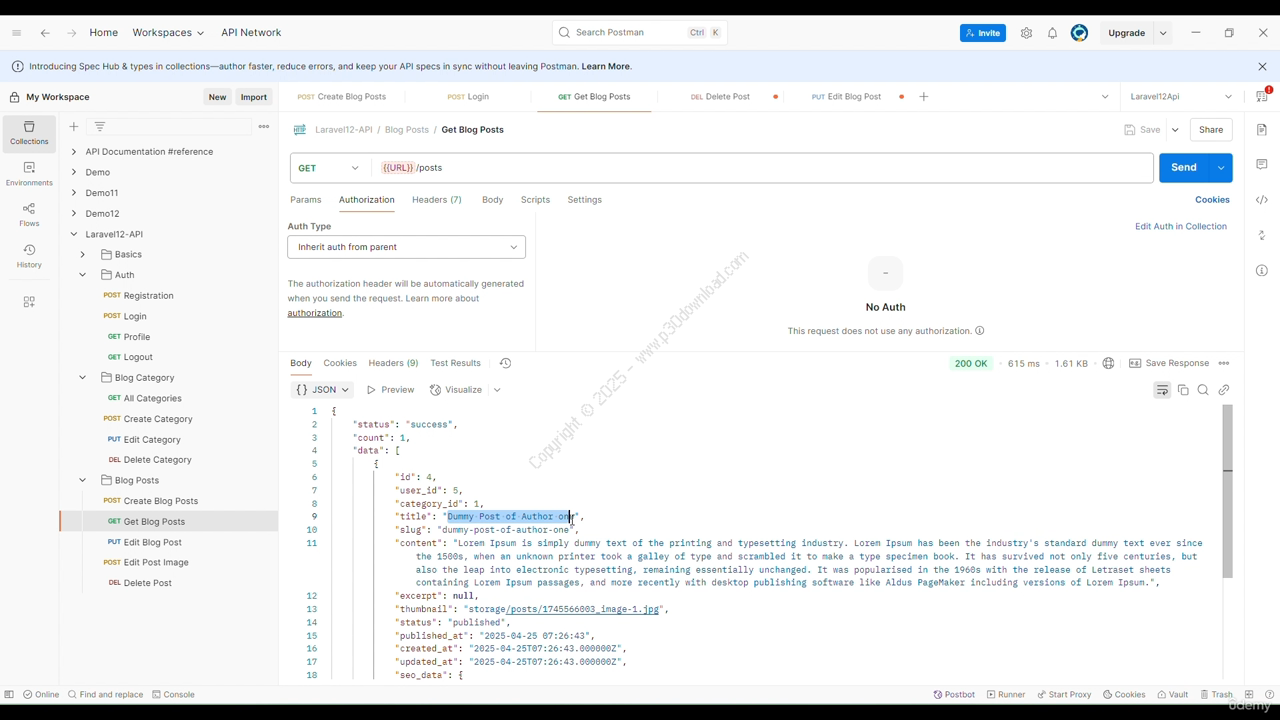Screen dimensions: 1280x720
Task: Expand the Basics folder
Action: (x=83, y=254)
